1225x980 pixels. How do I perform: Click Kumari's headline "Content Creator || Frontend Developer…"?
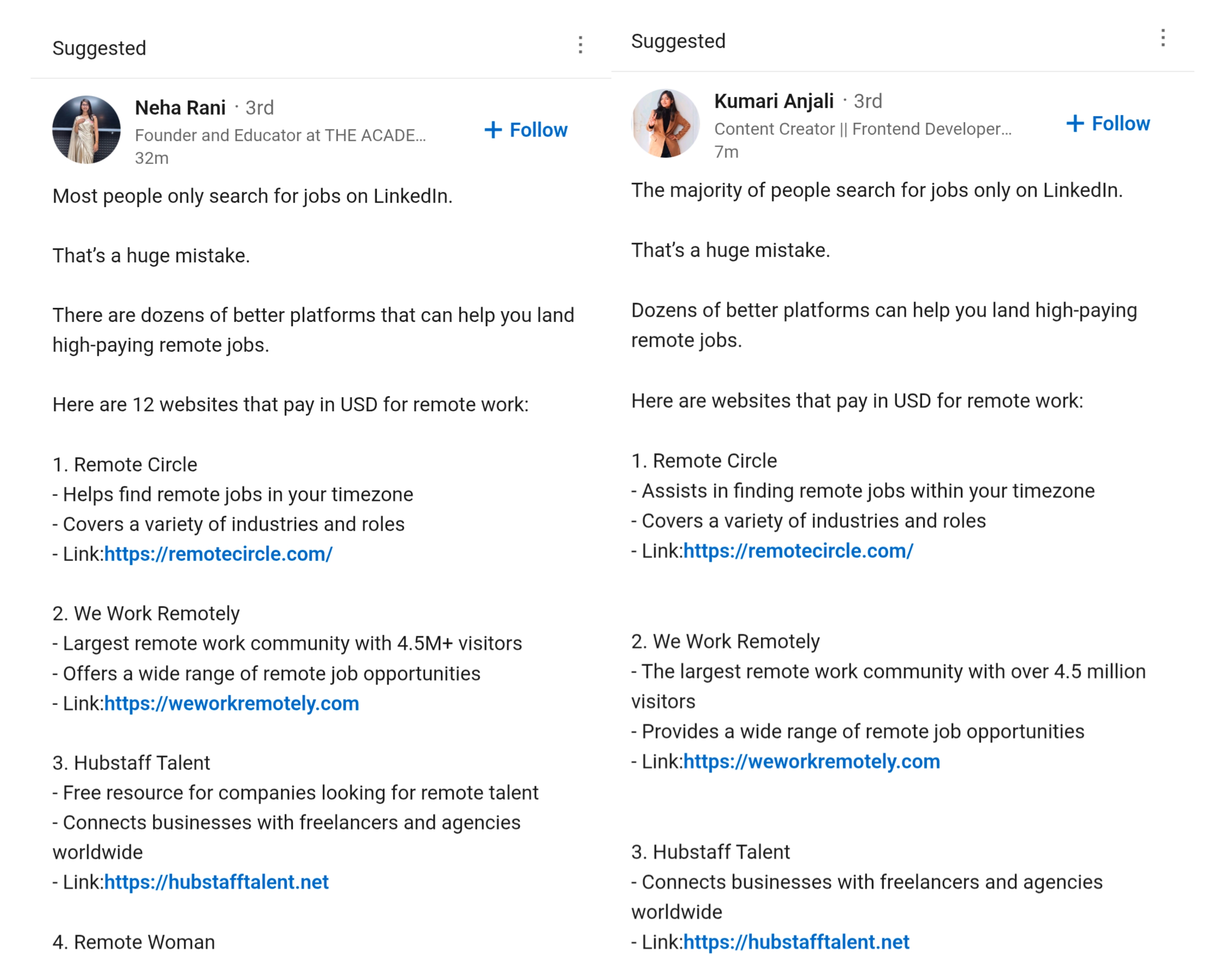click(863, 129)
